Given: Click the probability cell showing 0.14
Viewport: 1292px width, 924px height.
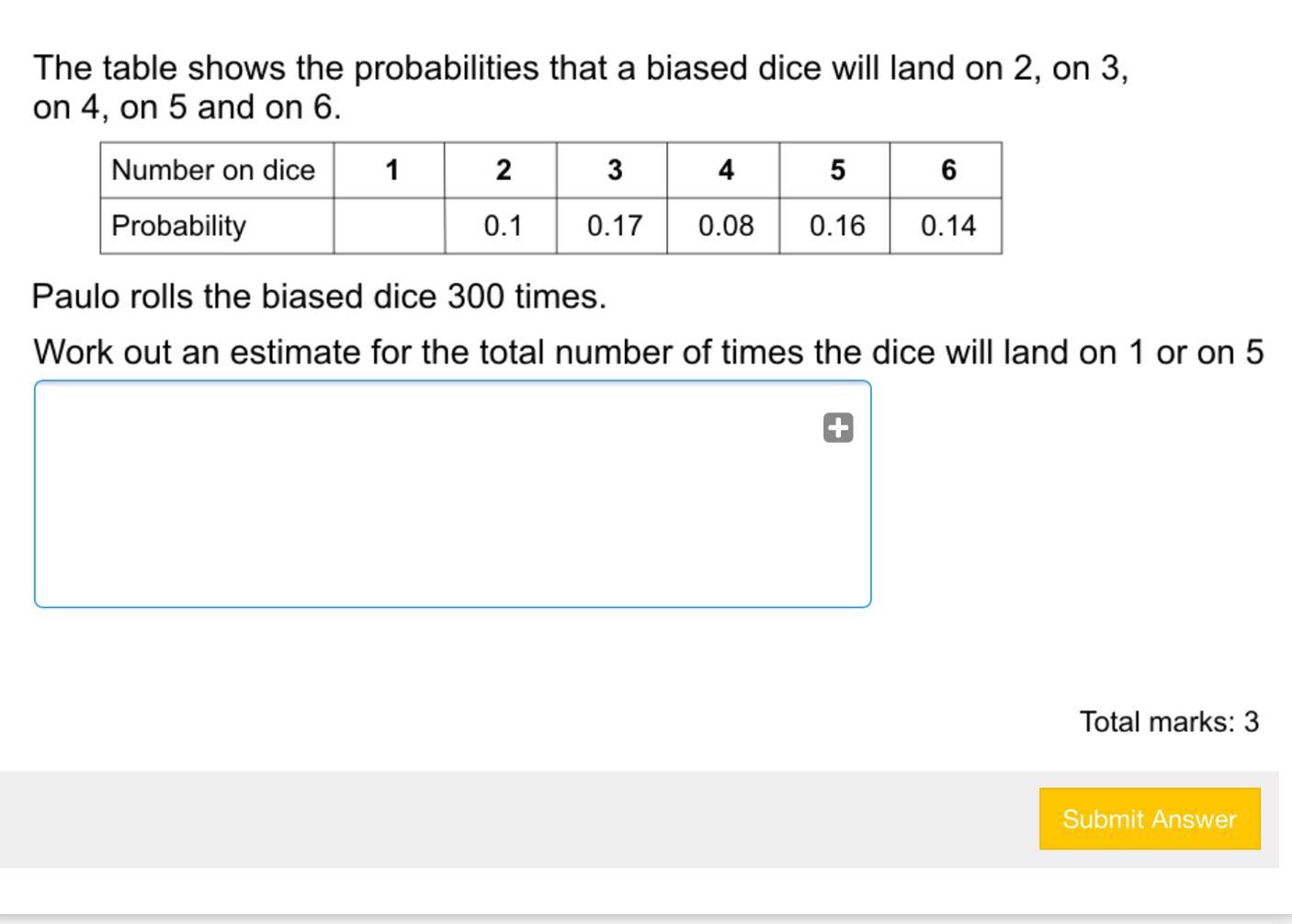Looking at the screenshot, I should [x=946, y=226].
